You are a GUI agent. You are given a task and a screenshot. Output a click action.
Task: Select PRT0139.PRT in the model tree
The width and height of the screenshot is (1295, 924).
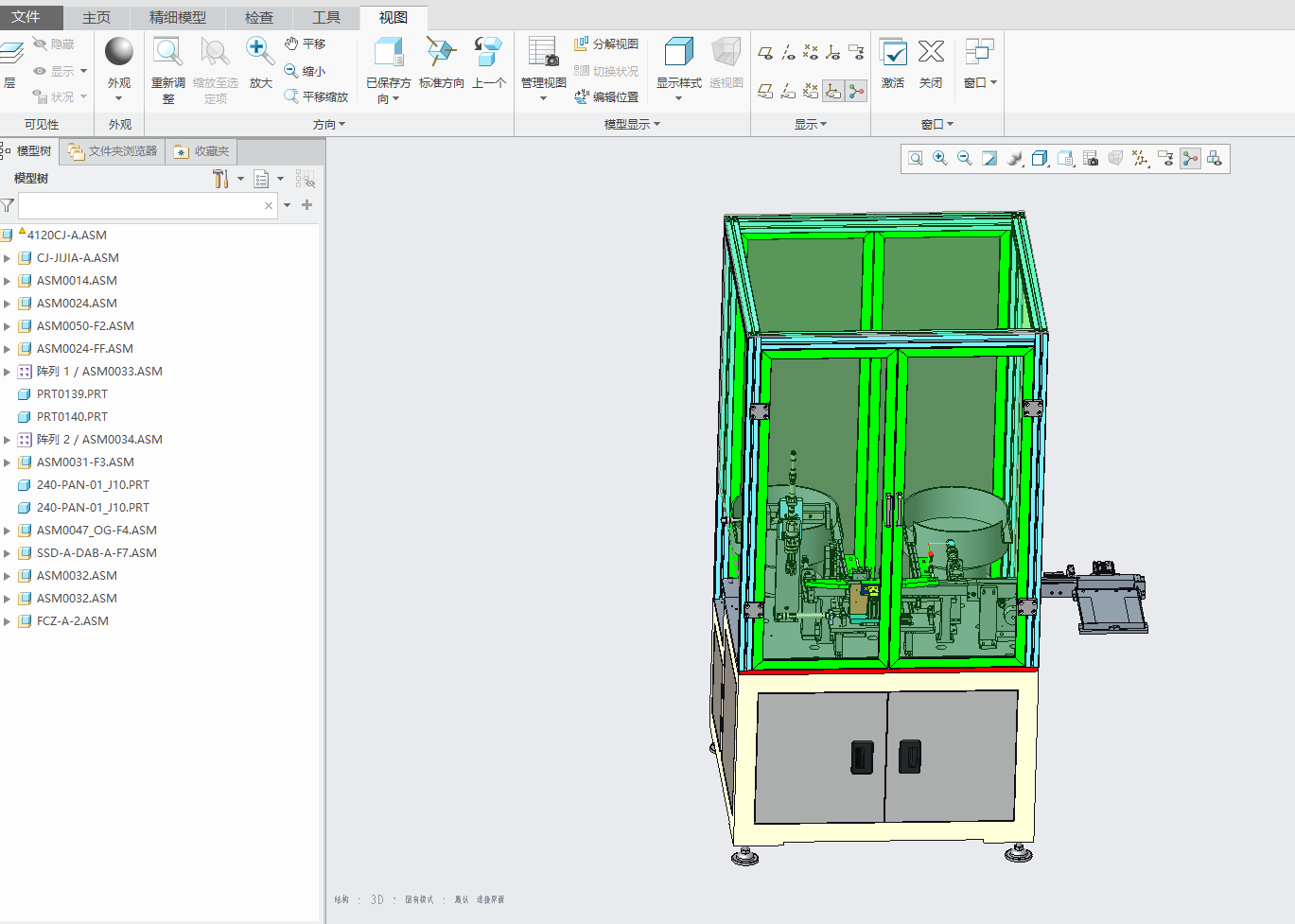(72, 394)
